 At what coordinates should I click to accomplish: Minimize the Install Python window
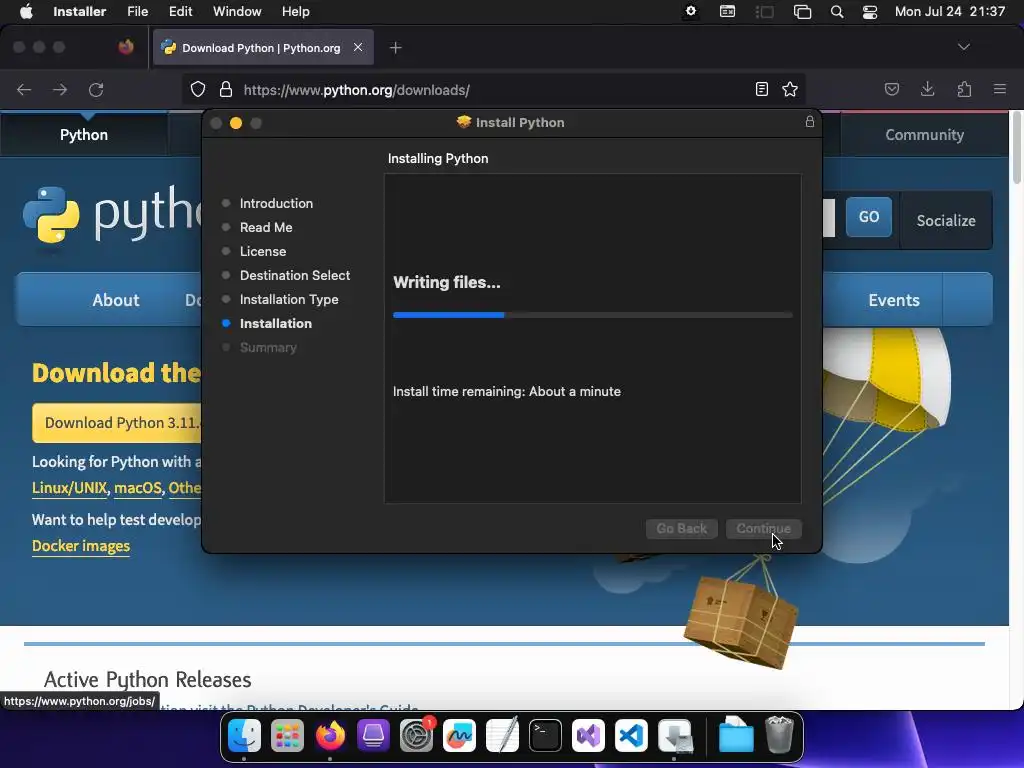tap(236, 123)
